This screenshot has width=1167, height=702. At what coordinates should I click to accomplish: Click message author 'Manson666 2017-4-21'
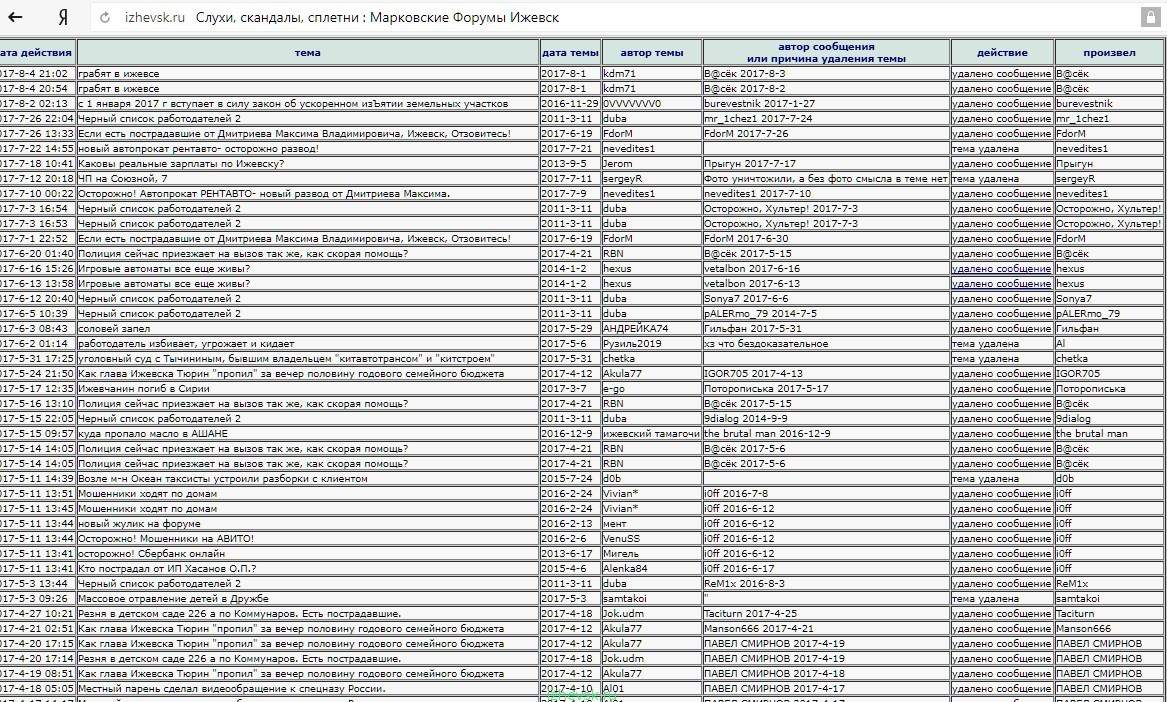pyautogui.click(x=759, y=628)
